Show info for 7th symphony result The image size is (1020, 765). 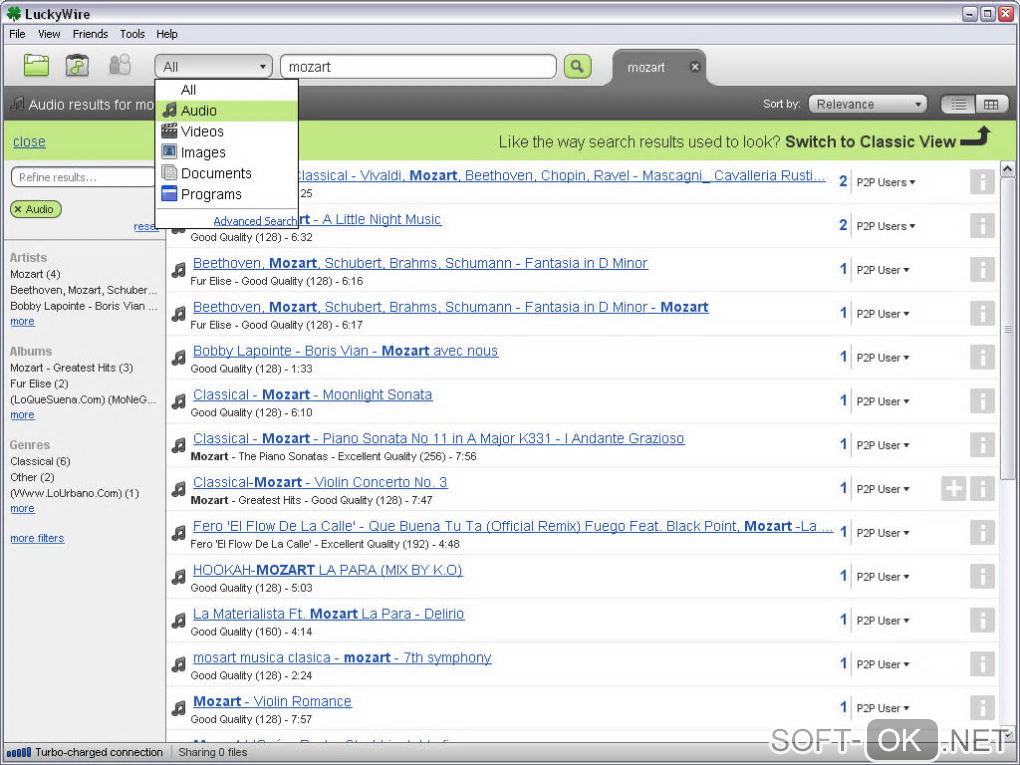pos(982,664)
